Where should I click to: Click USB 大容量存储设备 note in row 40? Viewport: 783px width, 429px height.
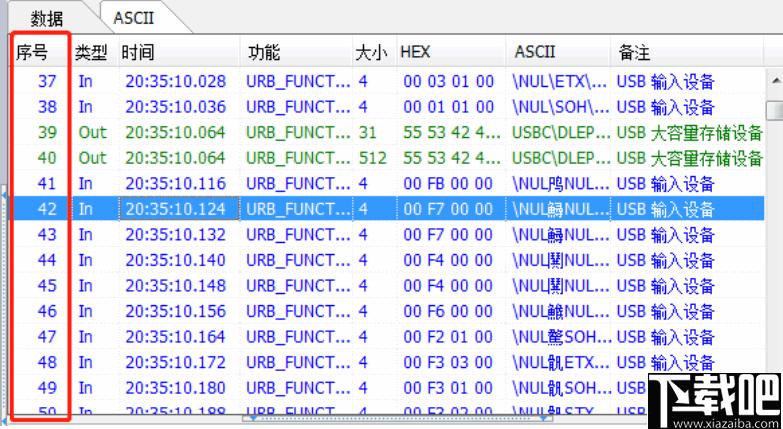pos(690,158)
